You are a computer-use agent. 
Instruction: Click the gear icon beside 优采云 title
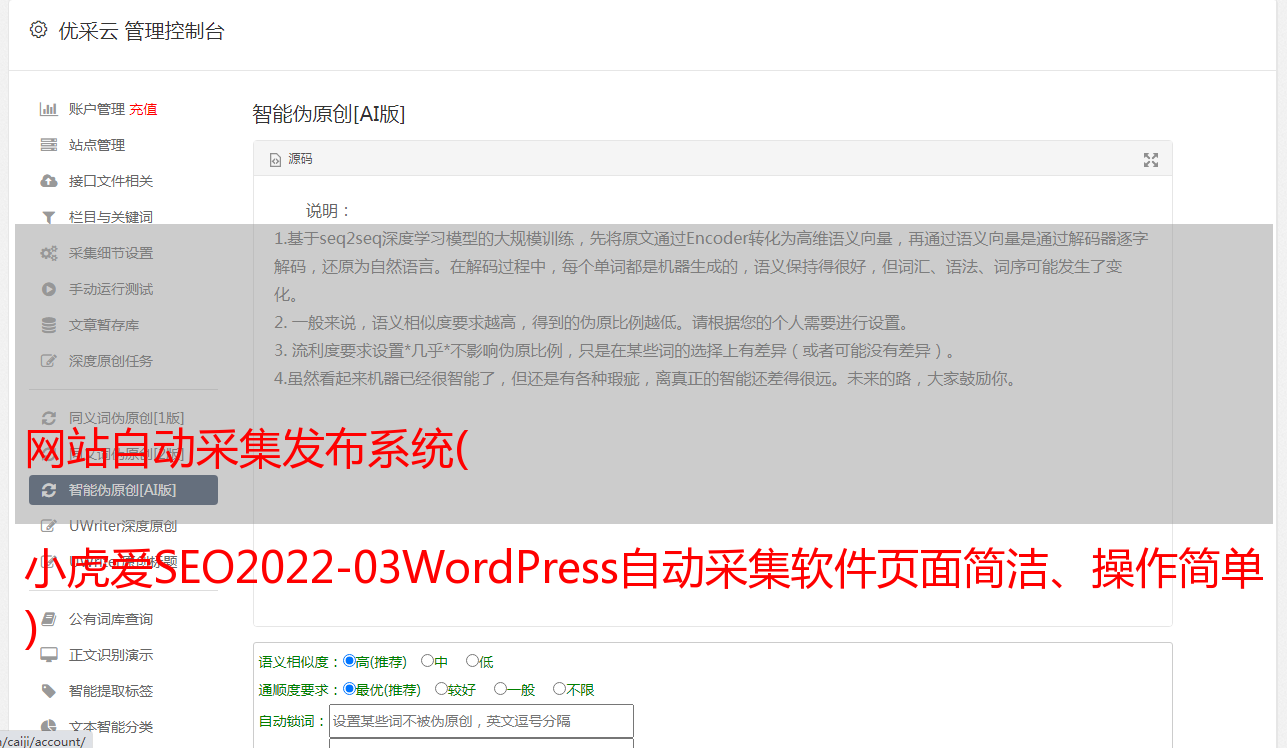[38, 30]
